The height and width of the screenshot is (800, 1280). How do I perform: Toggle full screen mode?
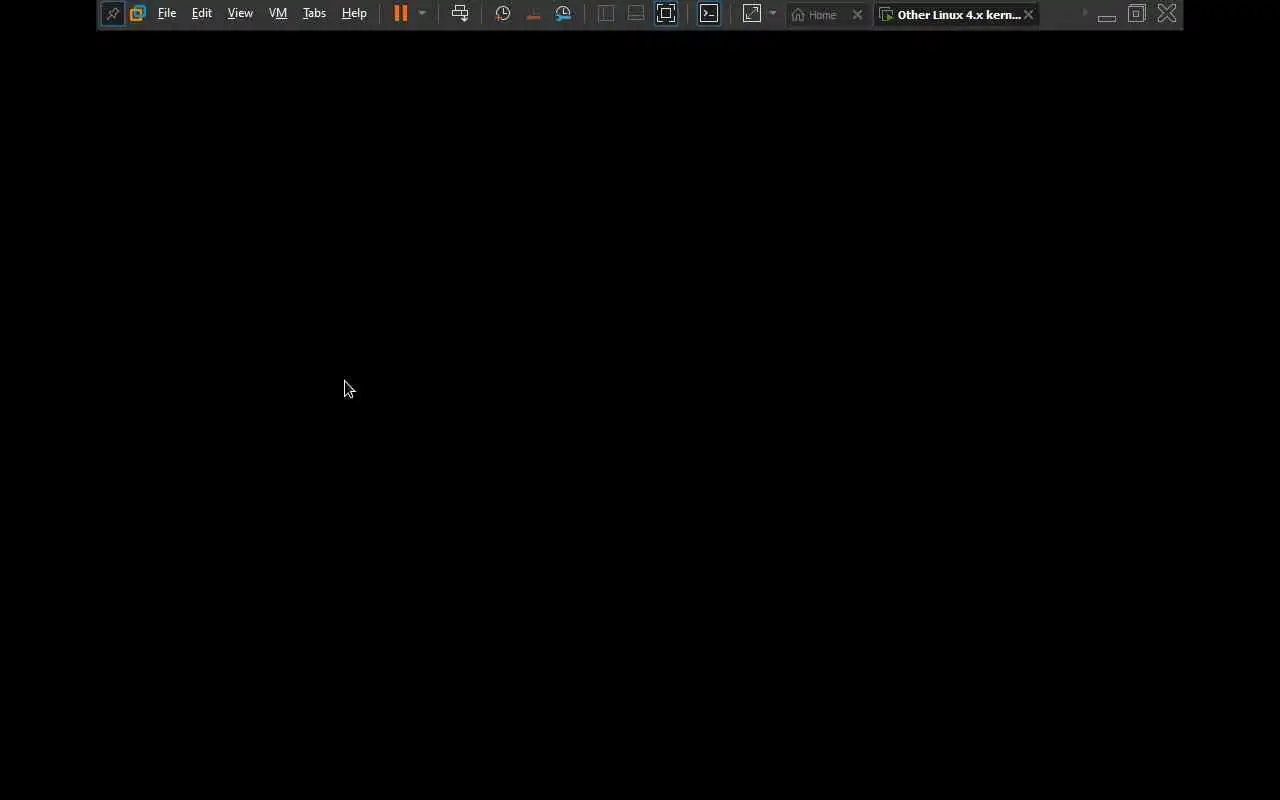click(666, 14)
